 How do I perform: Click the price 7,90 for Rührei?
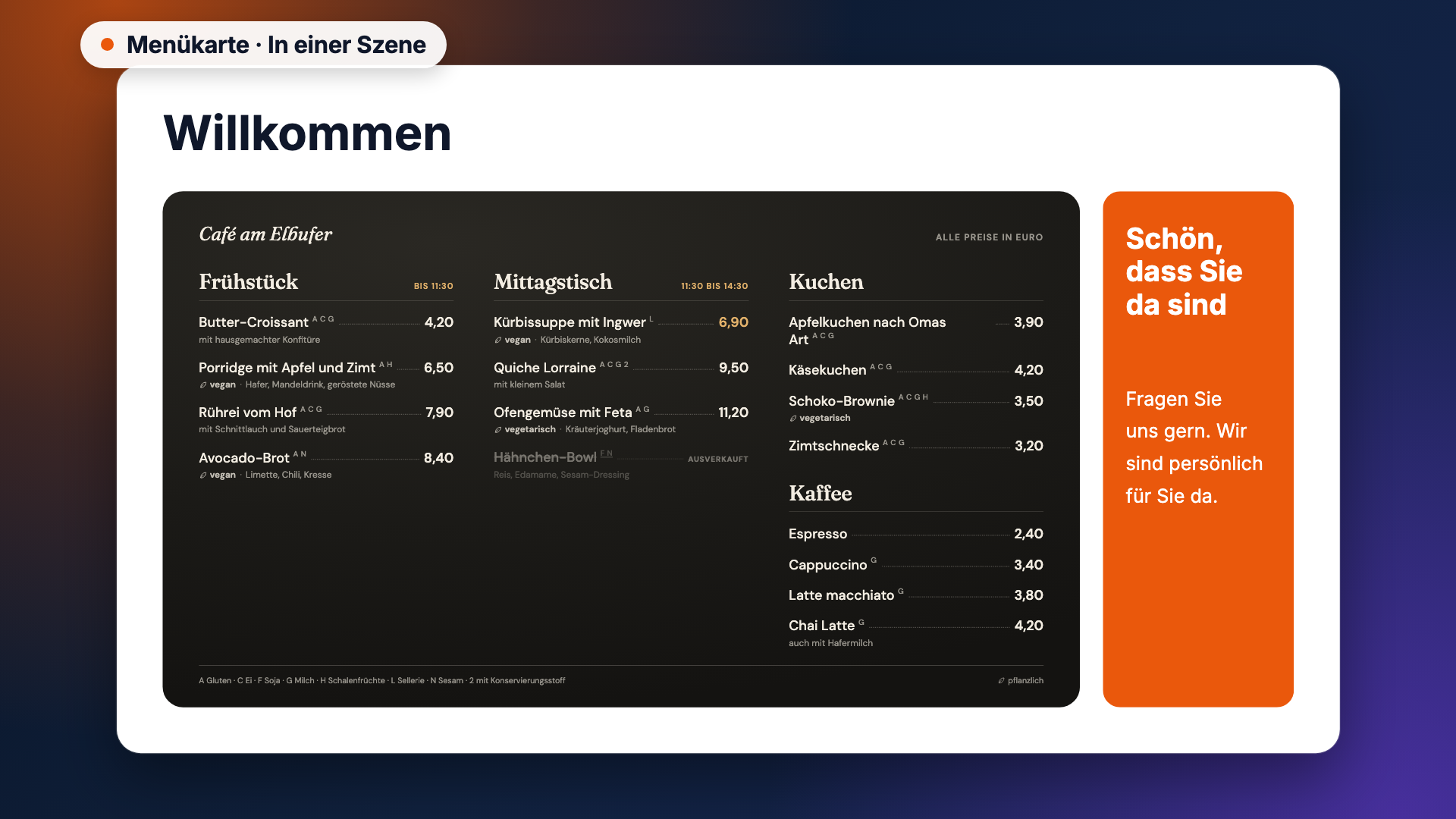(x=439, y=413)
